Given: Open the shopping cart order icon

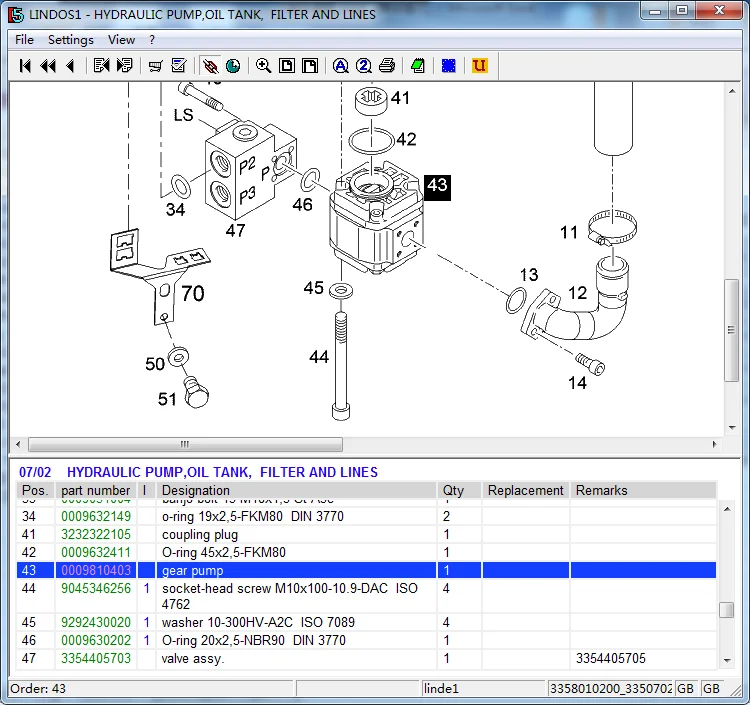Looking at the screenshot, I should click(155, 66).
